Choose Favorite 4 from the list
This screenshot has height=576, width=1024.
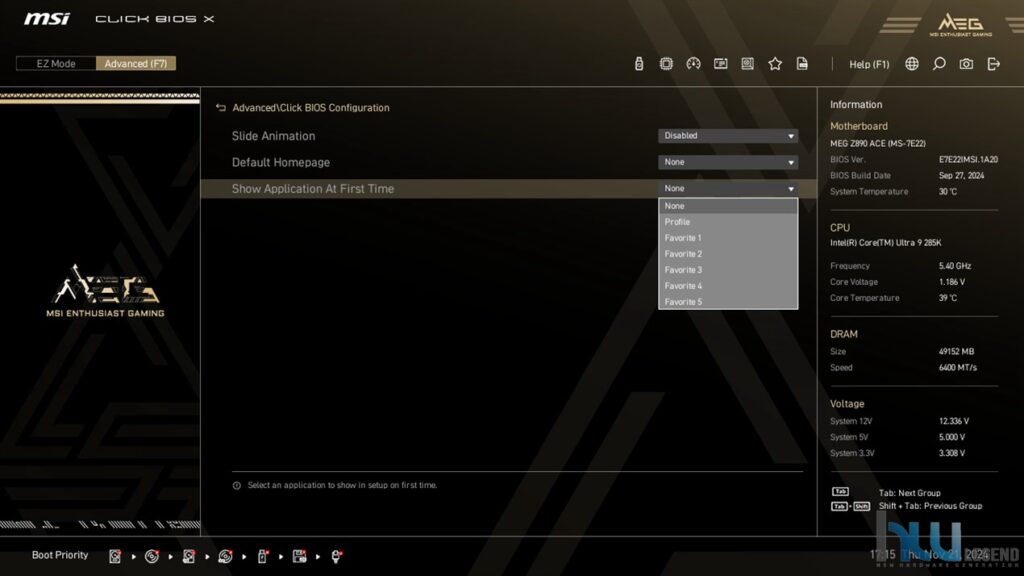tap(728, 286)
